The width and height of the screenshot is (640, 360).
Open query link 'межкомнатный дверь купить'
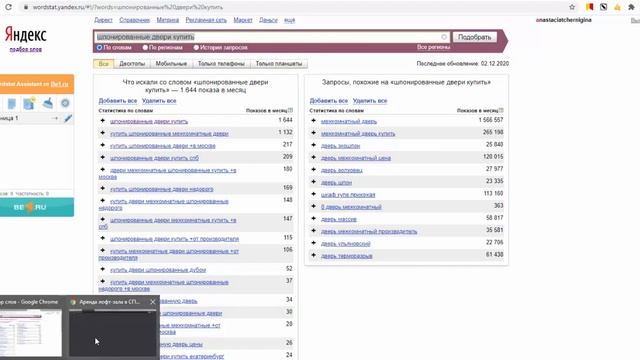pos(358,133)
